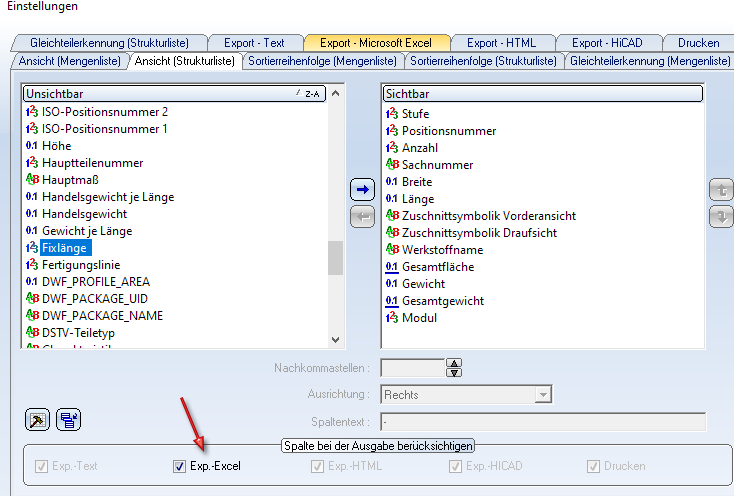Screen dimensions: 734x496
Task: Toggle the Exp.-HICAD checkbox
Action: [x=455, y=466]
